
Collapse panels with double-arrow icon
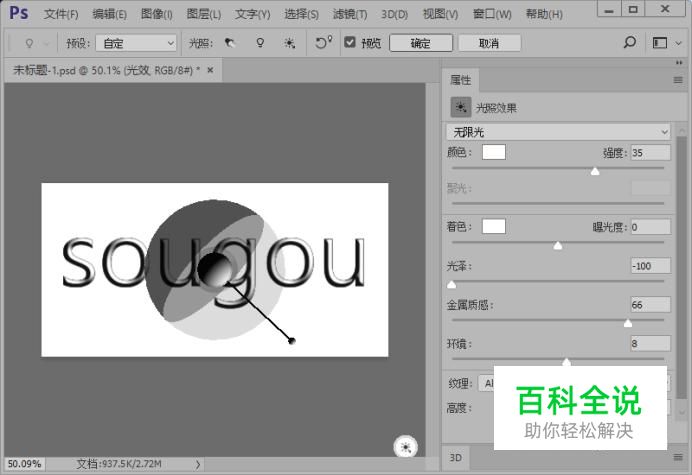click(679, 63)
